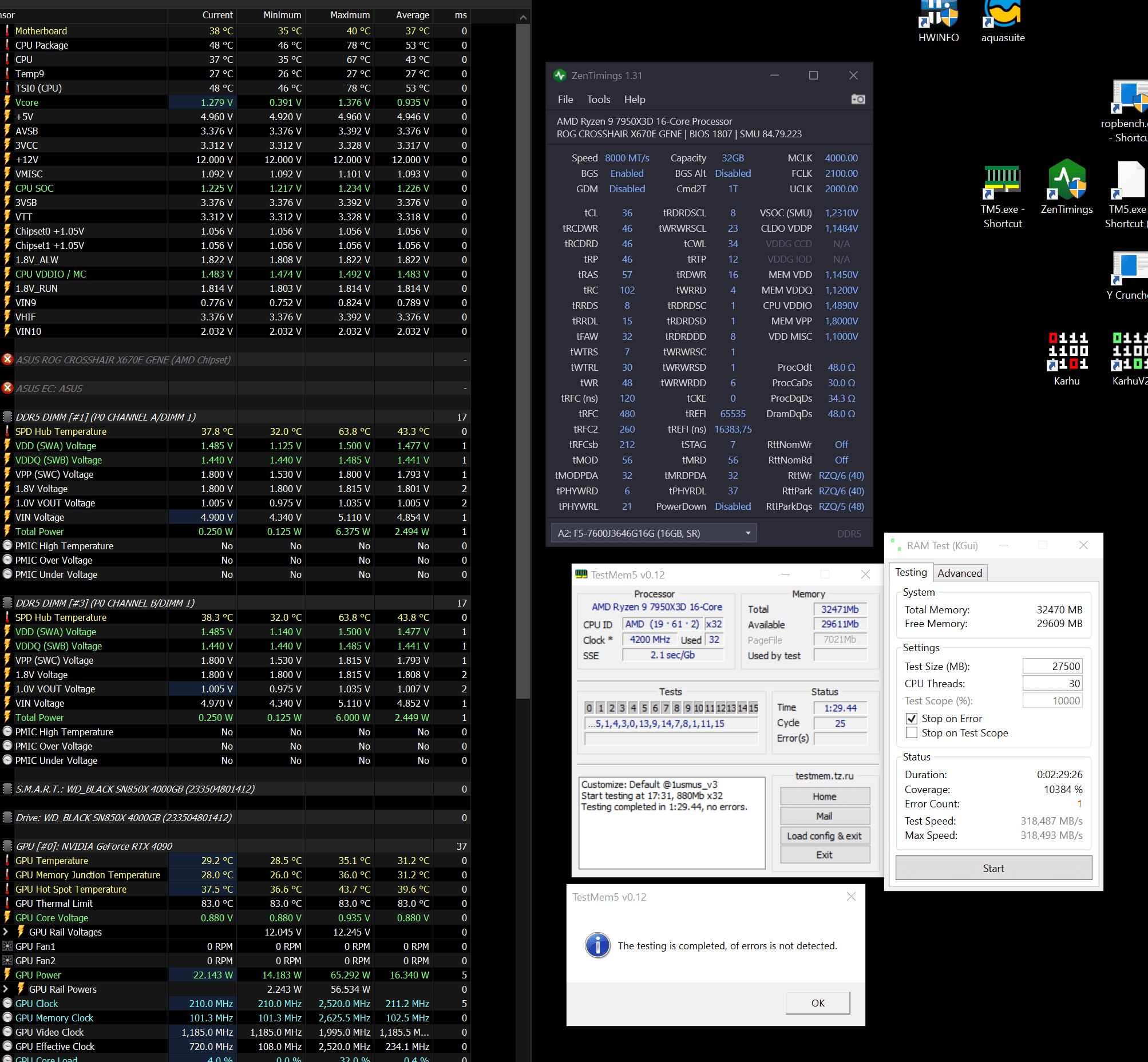Enable the Stop on Test Scope checkbox
The image size is (1148, 1062).
tap(911, 733)
